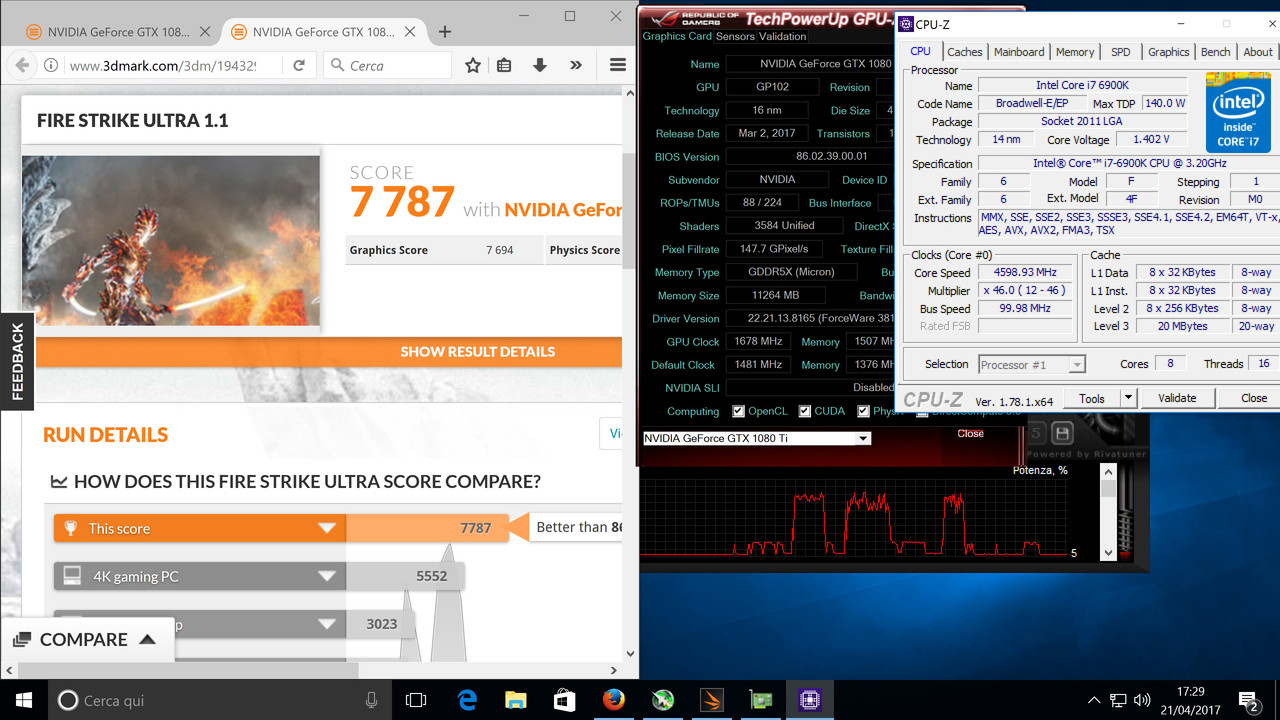Close the active NVIDIA GeForce tab

coord(410,32)
